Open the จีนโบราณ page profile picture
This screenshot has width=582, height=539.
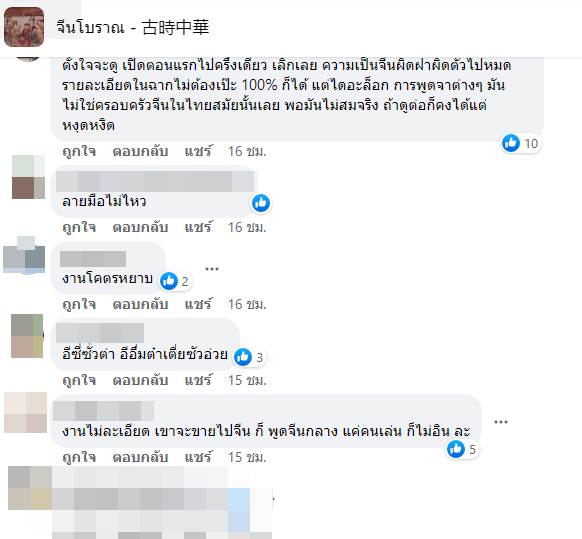24,27
